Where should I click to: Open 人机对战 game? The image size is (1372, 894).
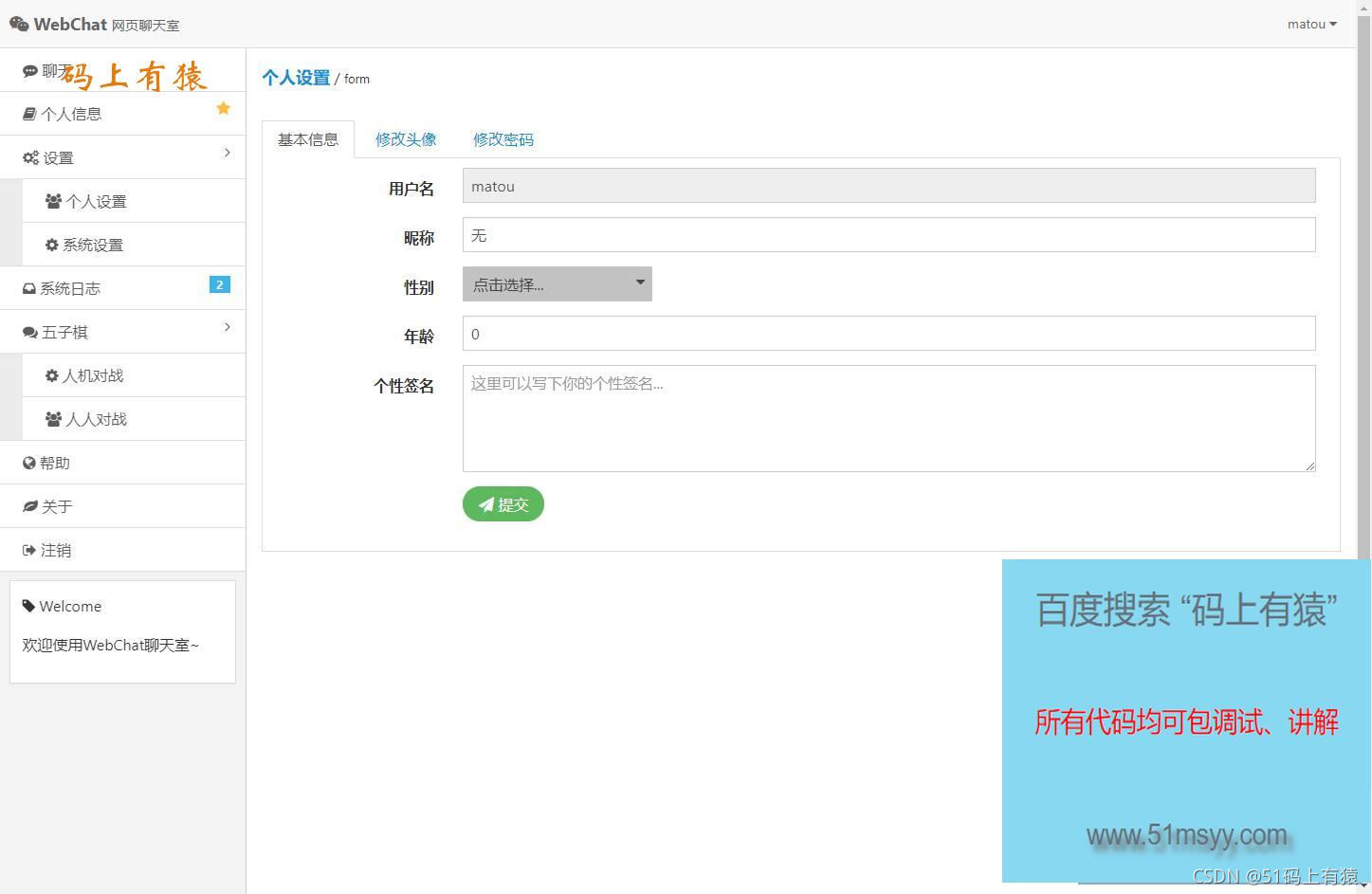pos(134,375)
